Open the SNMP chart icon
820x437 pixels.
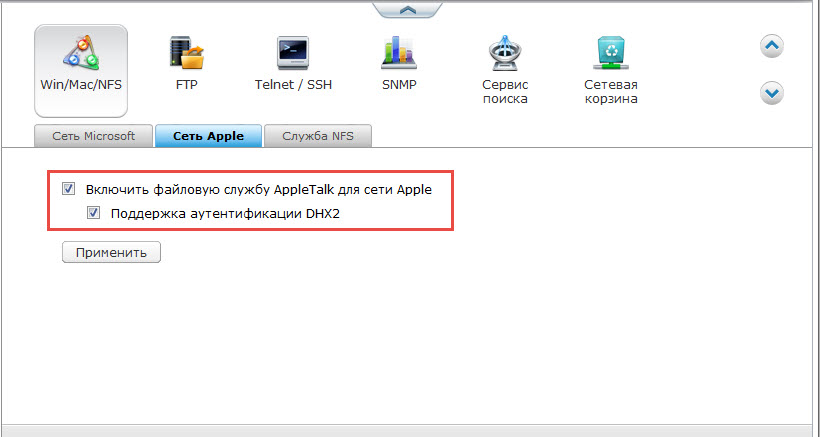tap(399, 53)
